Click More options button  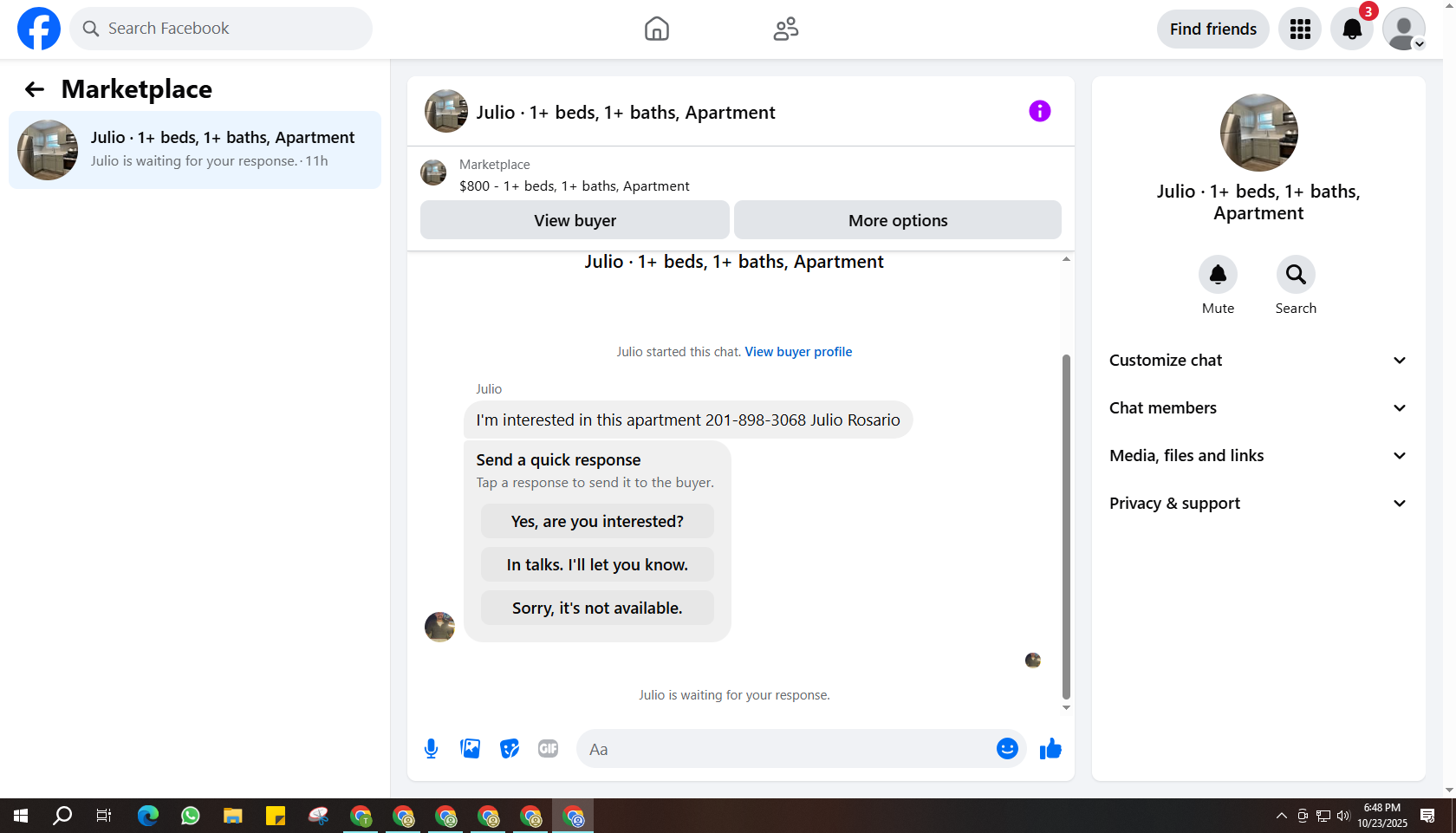coord(898,220)
